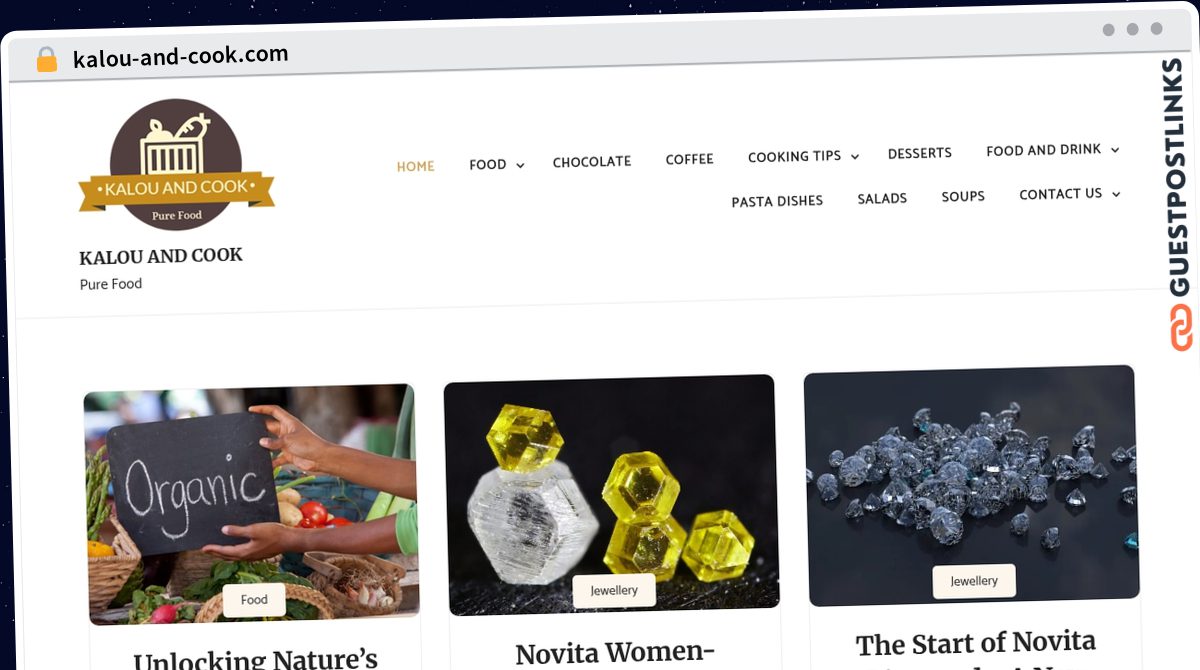Open the Soups menu item
The height and width of the screenshot is (670, 1200).
point(963,196)
